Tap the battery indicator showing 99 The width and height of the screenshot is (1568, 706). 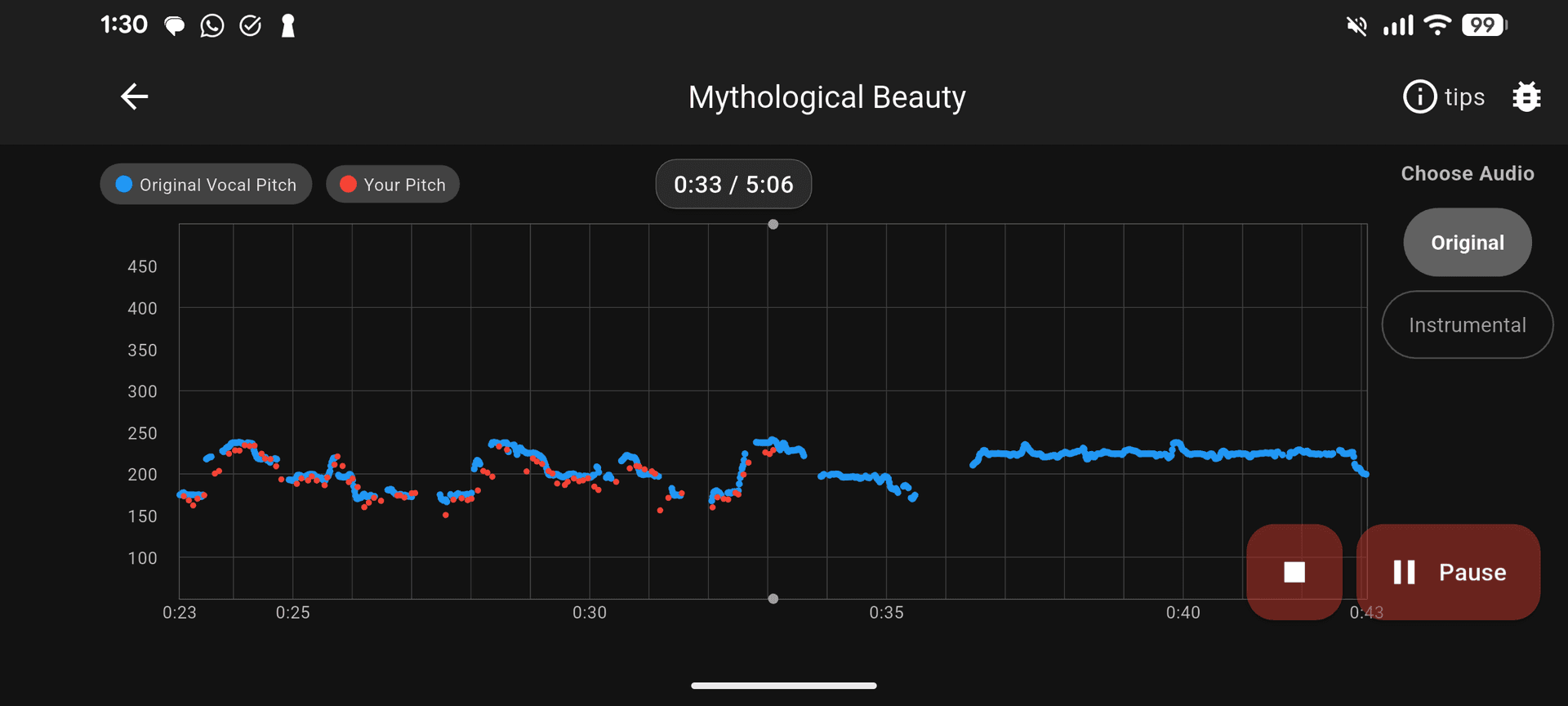click(x=1484, y=25)
